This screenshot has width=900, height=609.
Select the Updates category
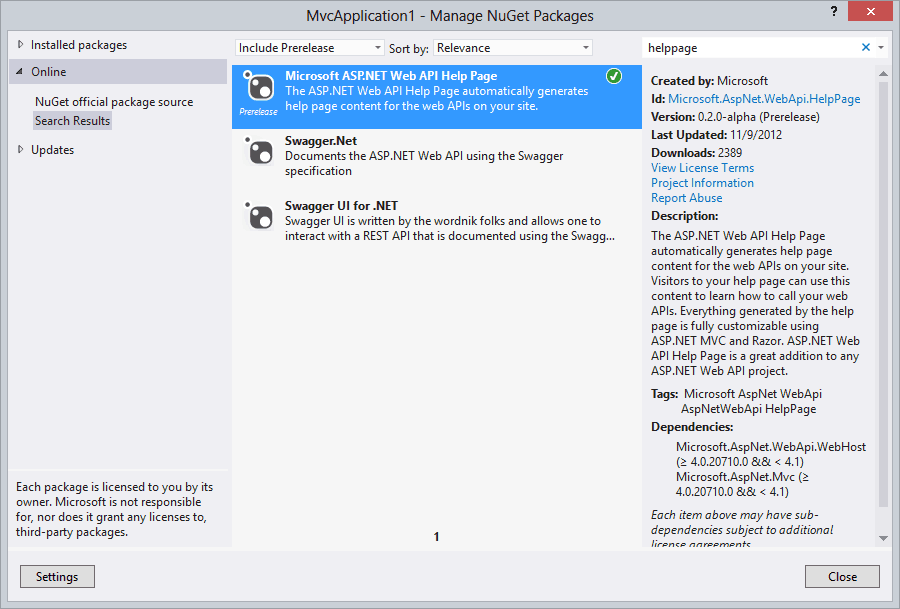tap(52, 150)
